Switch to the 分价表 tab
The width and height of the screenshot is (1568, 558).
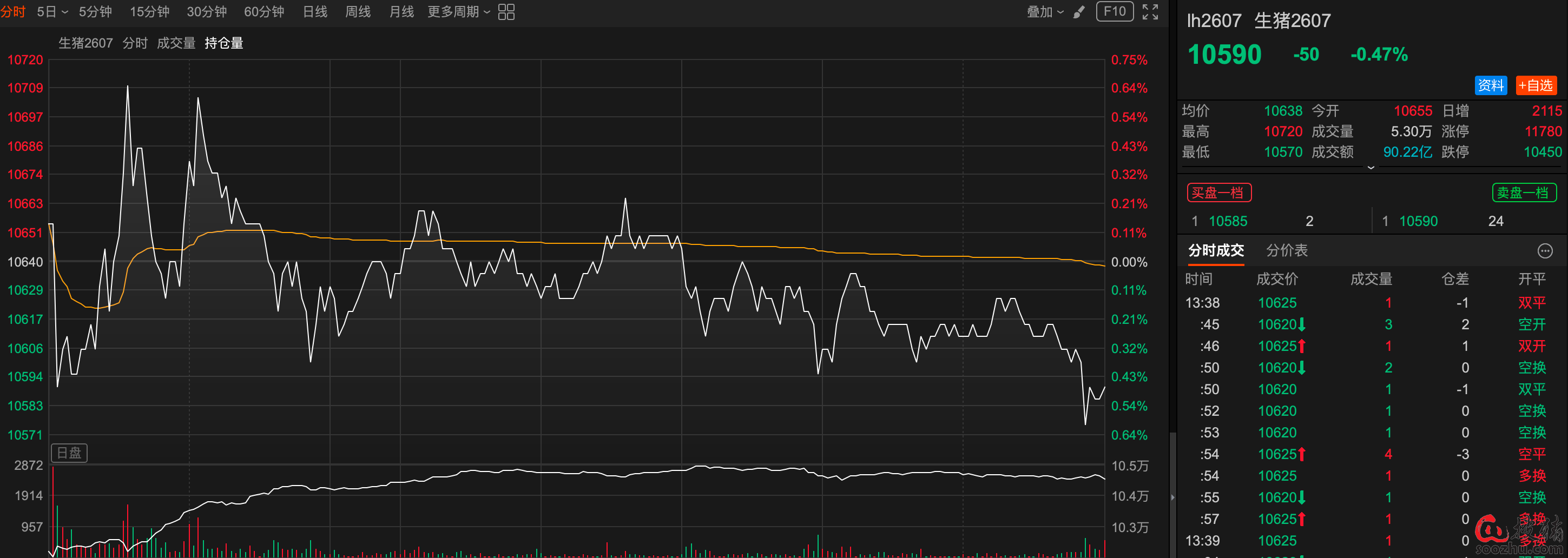pos(1286,251)
